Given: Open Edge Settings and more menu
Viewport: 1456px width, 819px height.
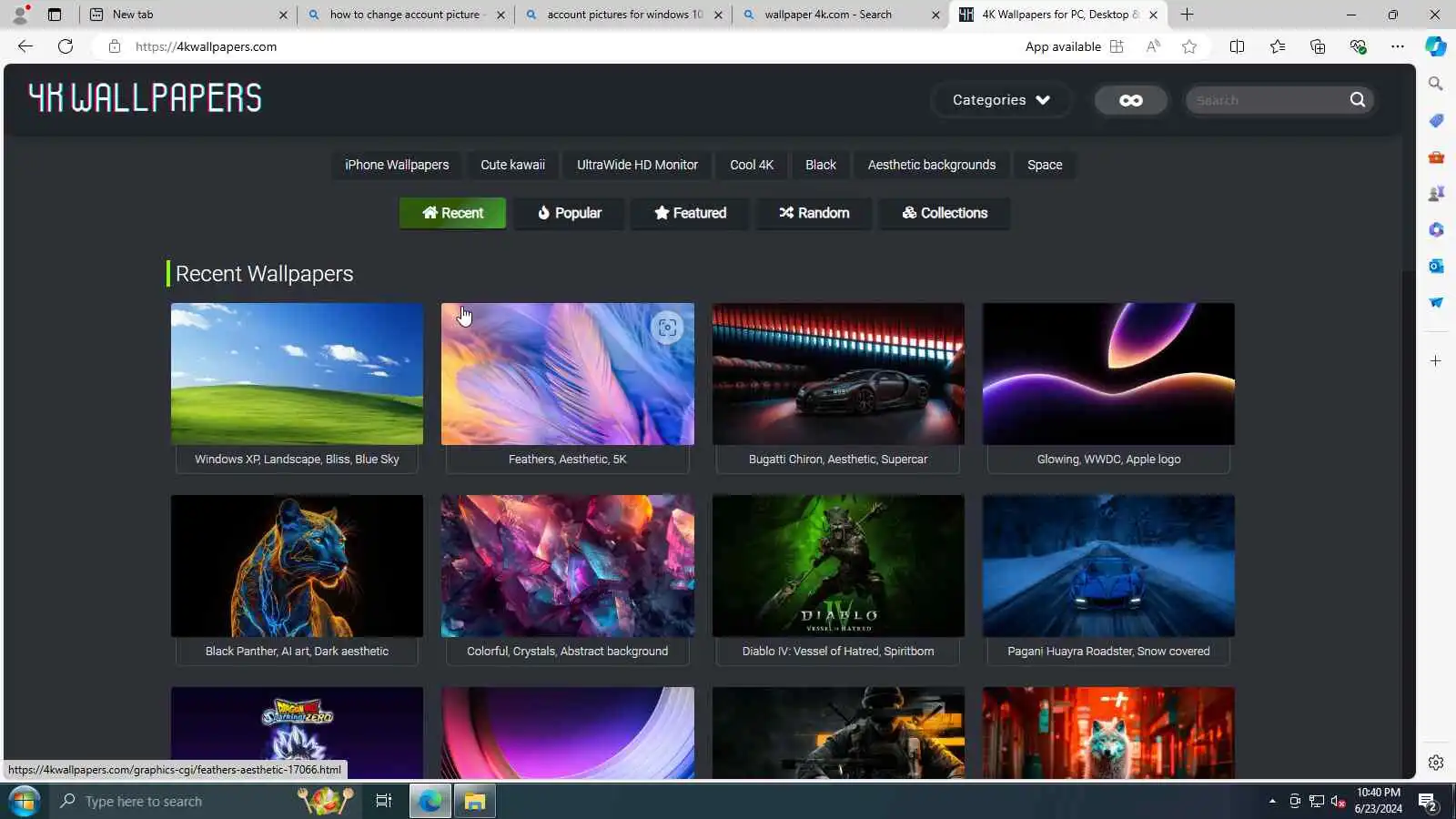Looking at the screenshot, I should point(1398,46).
